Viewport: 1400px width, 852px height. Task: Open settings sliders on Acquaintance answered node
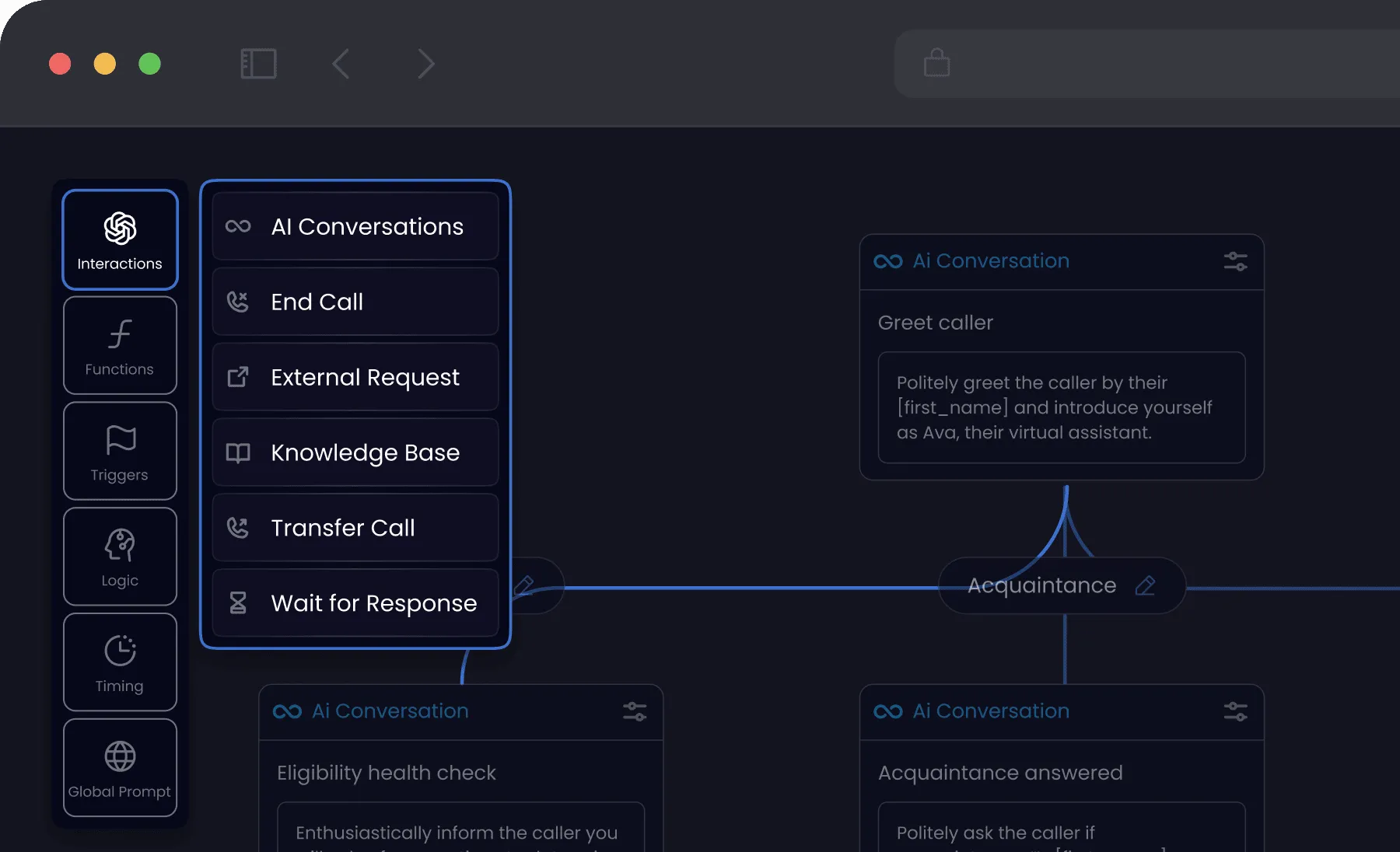click(x=1236, y=711)
